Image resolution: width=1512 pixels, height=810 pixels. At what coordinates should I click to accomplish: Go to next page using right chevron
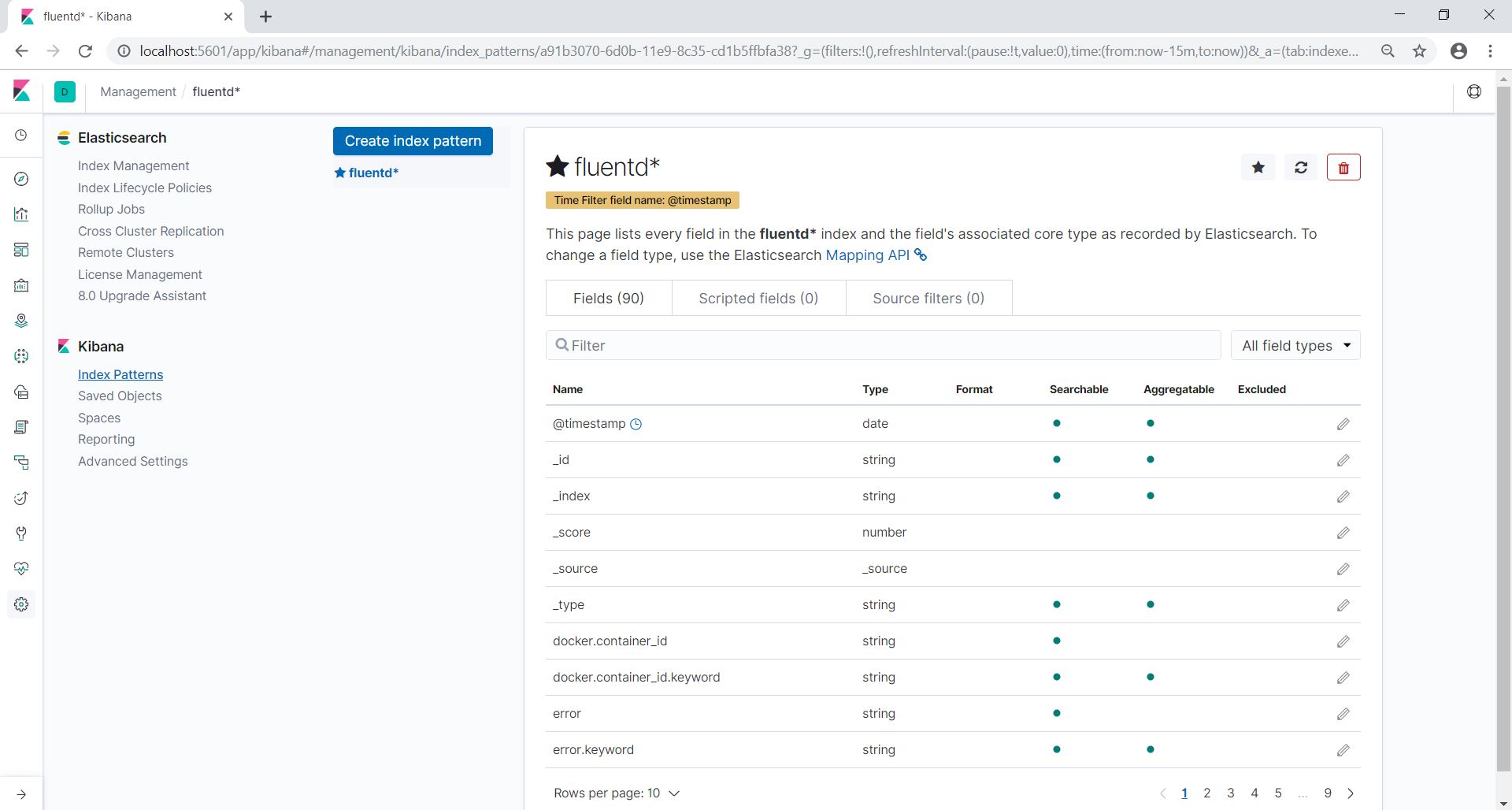(x=1351, y=793)
